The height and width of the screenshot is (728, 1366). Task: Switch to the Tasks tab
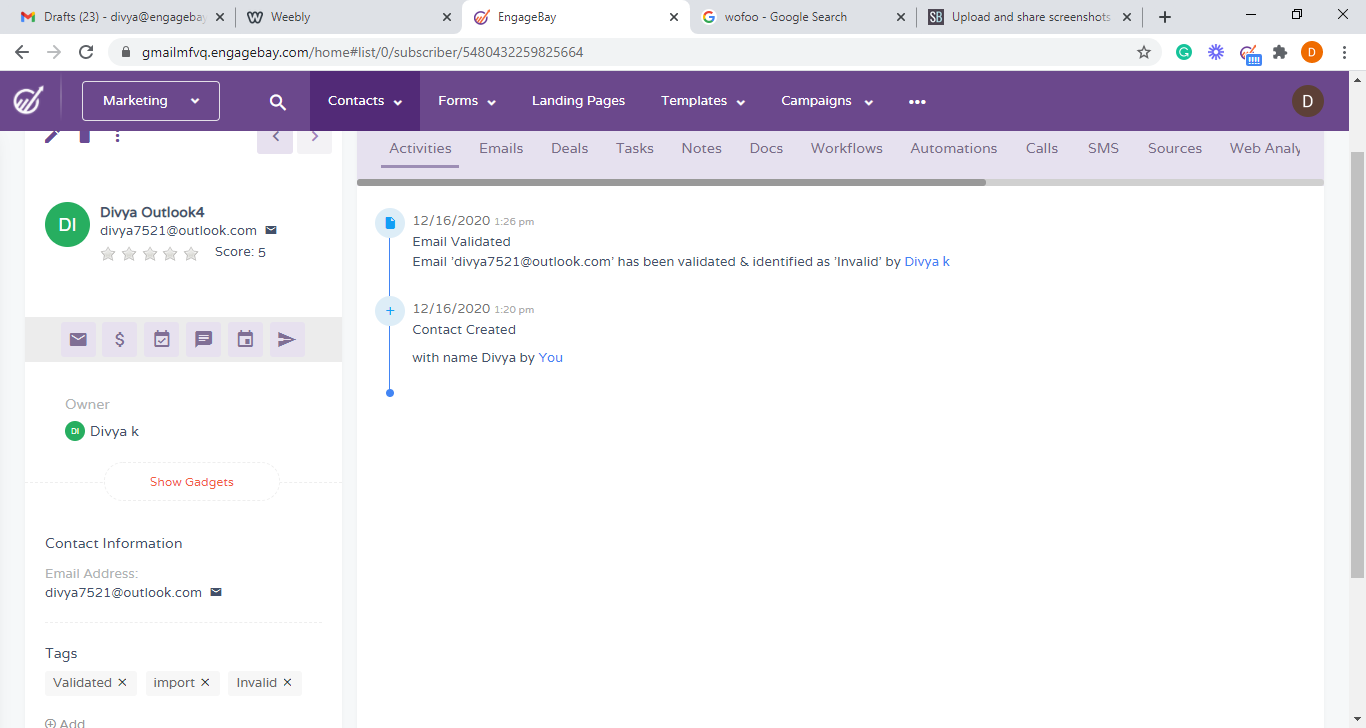pos(635,148)
